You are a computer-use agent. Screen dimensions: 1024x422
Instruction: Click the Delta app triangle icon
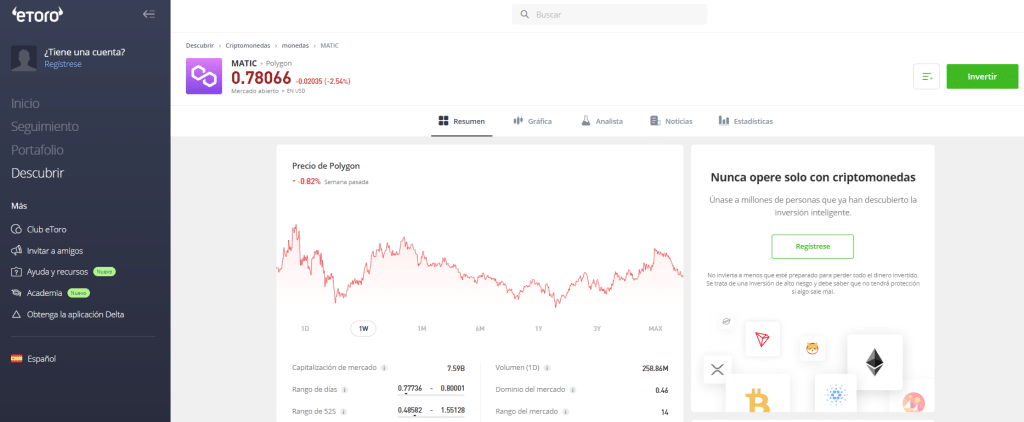tap(16, 314)
